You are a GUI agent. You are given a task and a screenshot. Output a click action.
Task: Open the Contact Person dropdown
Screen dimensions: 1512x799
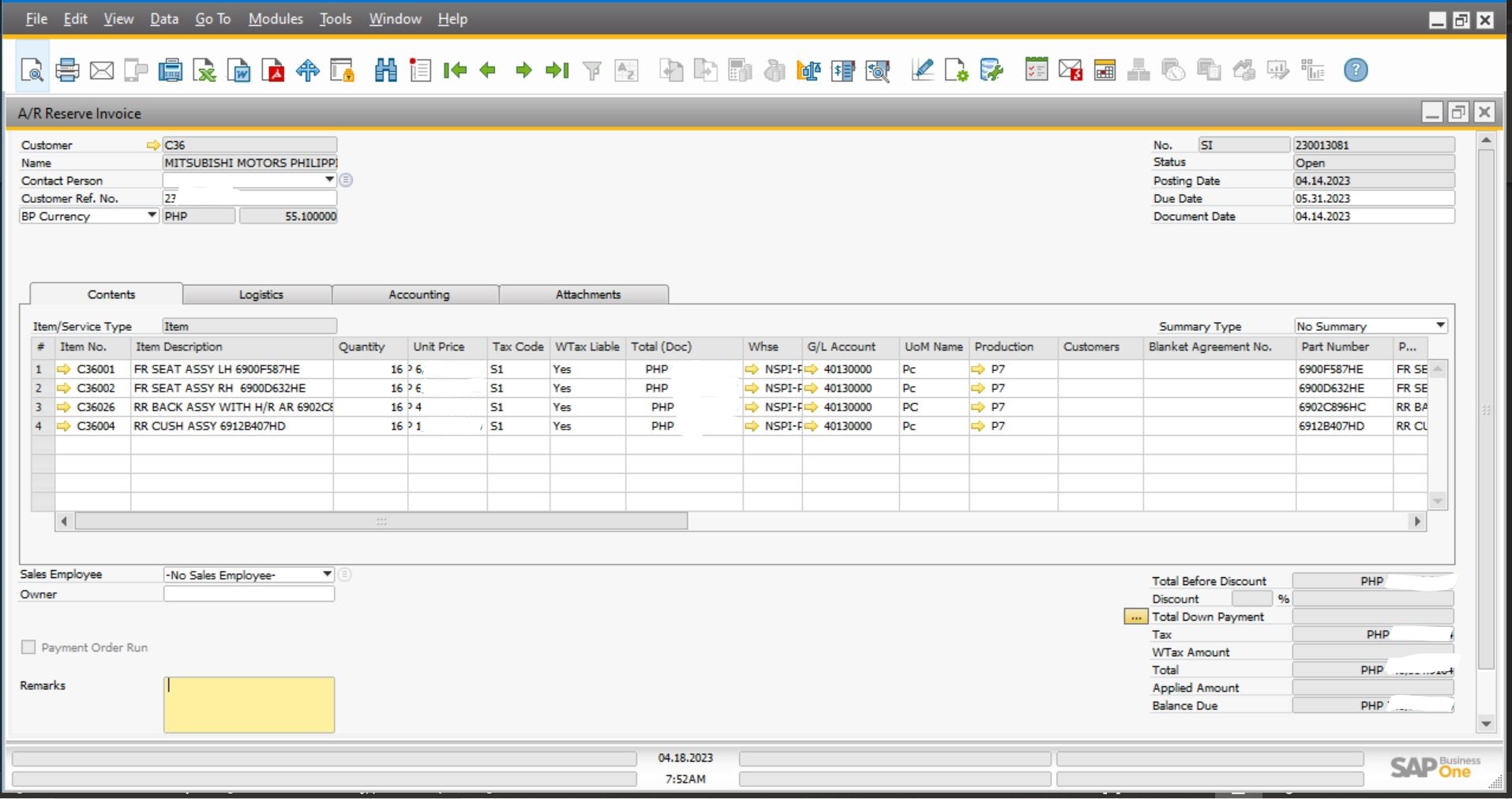[329, 180]
